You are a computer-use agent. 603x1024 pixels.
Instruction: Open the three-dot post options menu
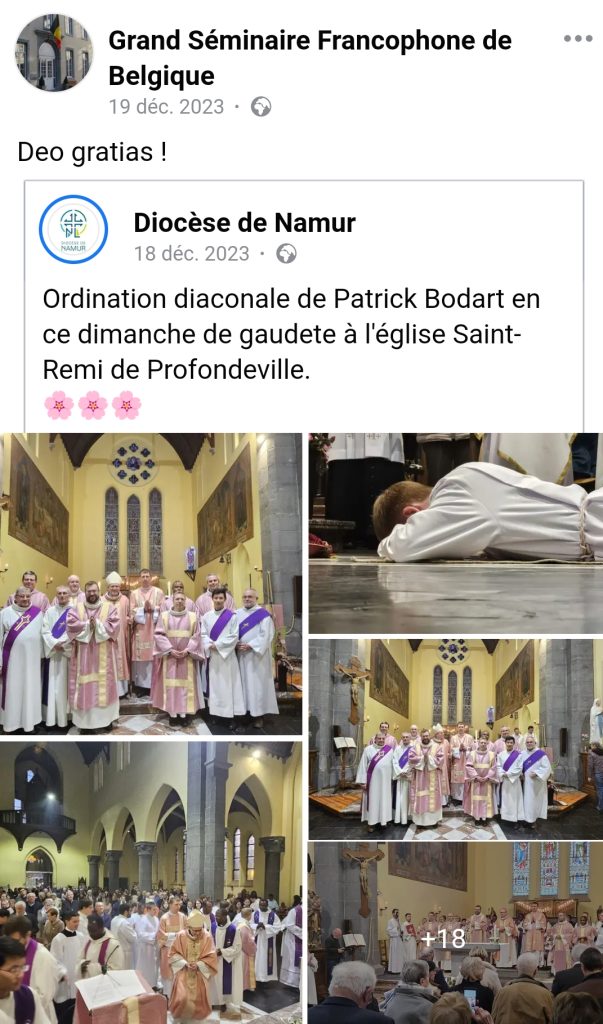(578, 39)
